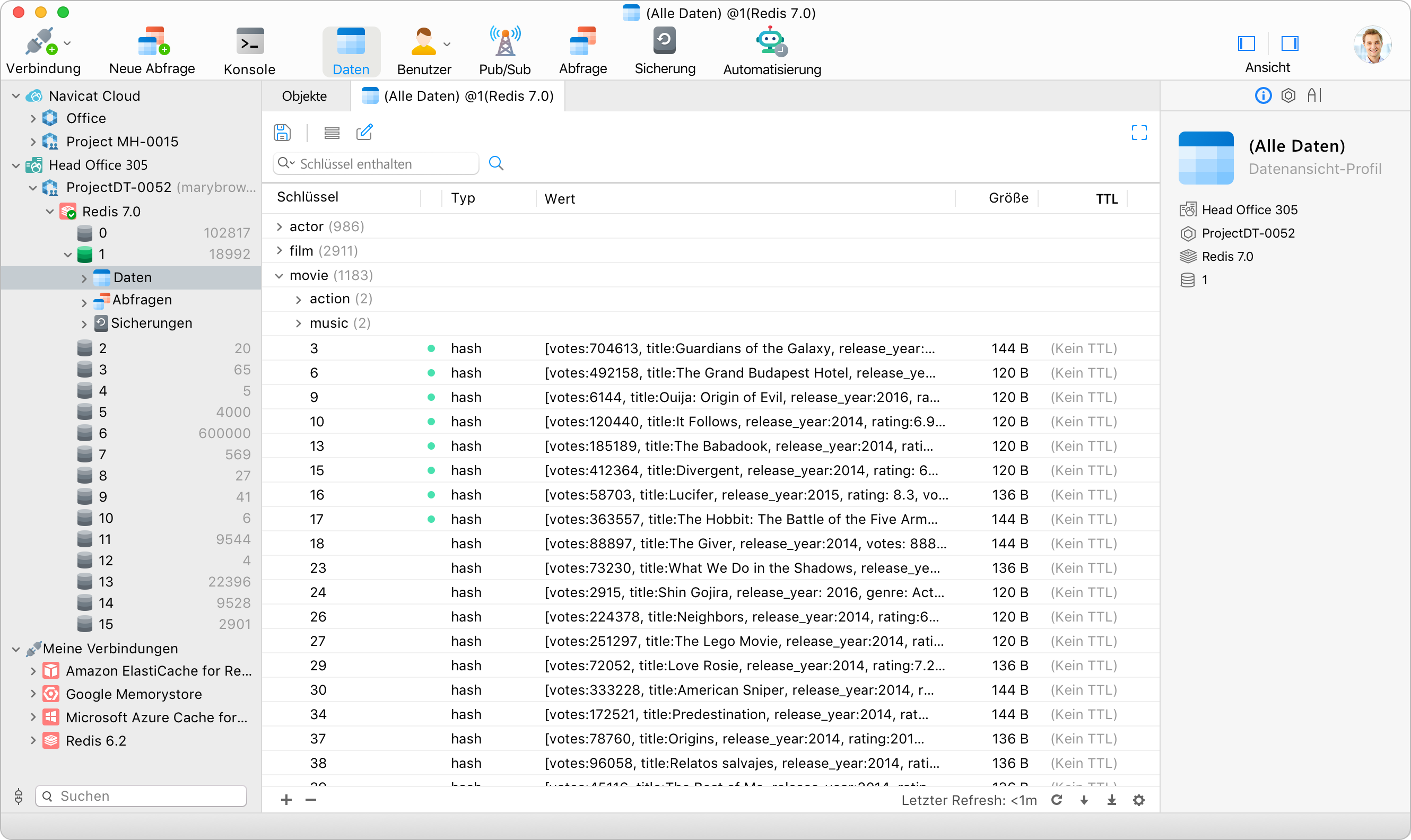This screenshot has width=1411, height=840.
Task: Click the edit pencil icon
Action: click(364, 133)
